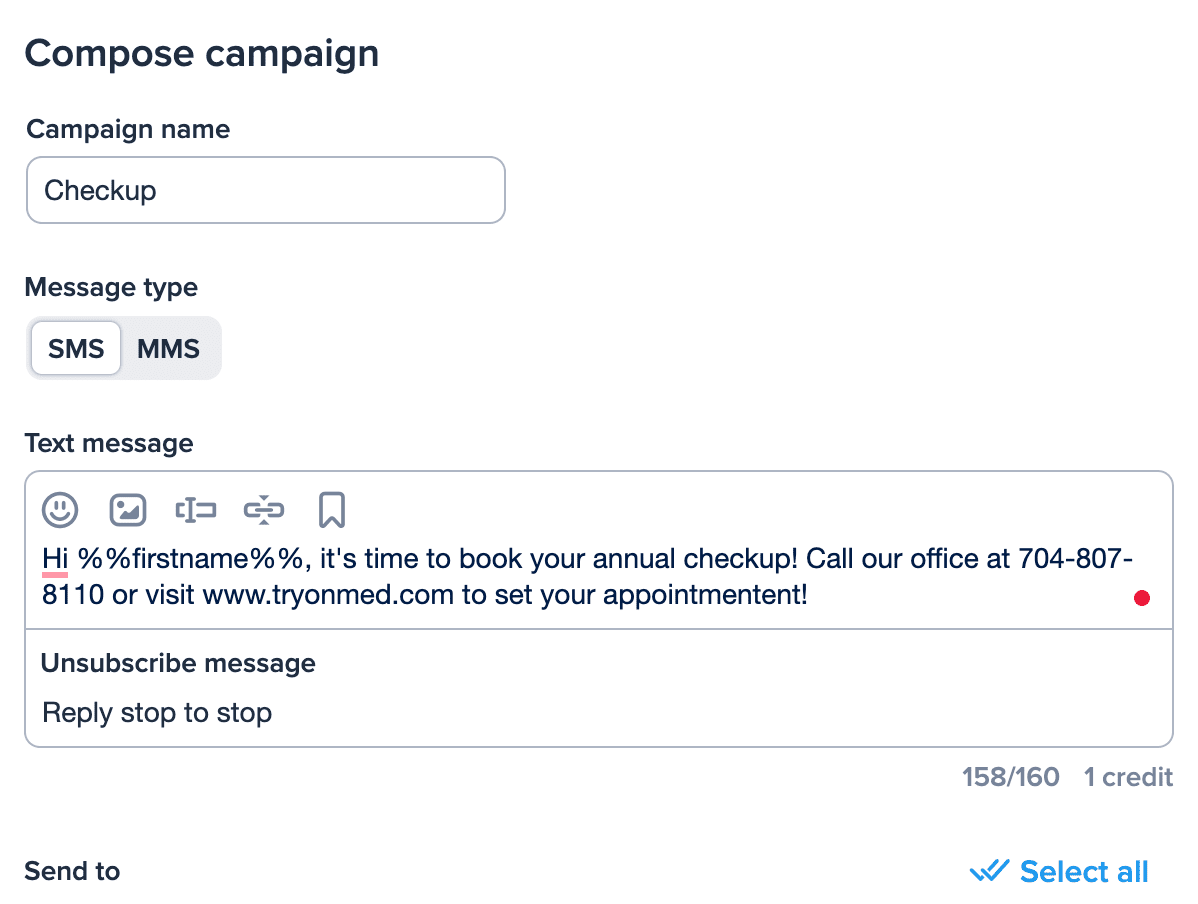Click the phone number 704-807 in message

click(x=1073, y=558)
